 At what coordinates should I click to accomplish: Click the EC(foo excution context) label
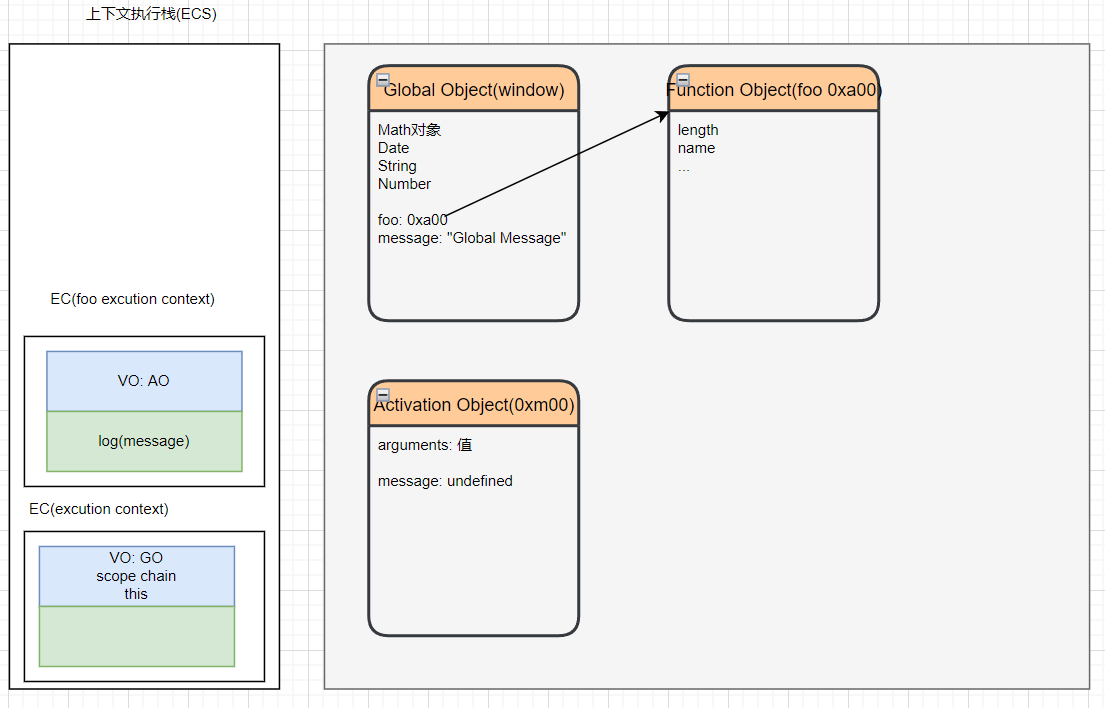click(x=133, y=299)
